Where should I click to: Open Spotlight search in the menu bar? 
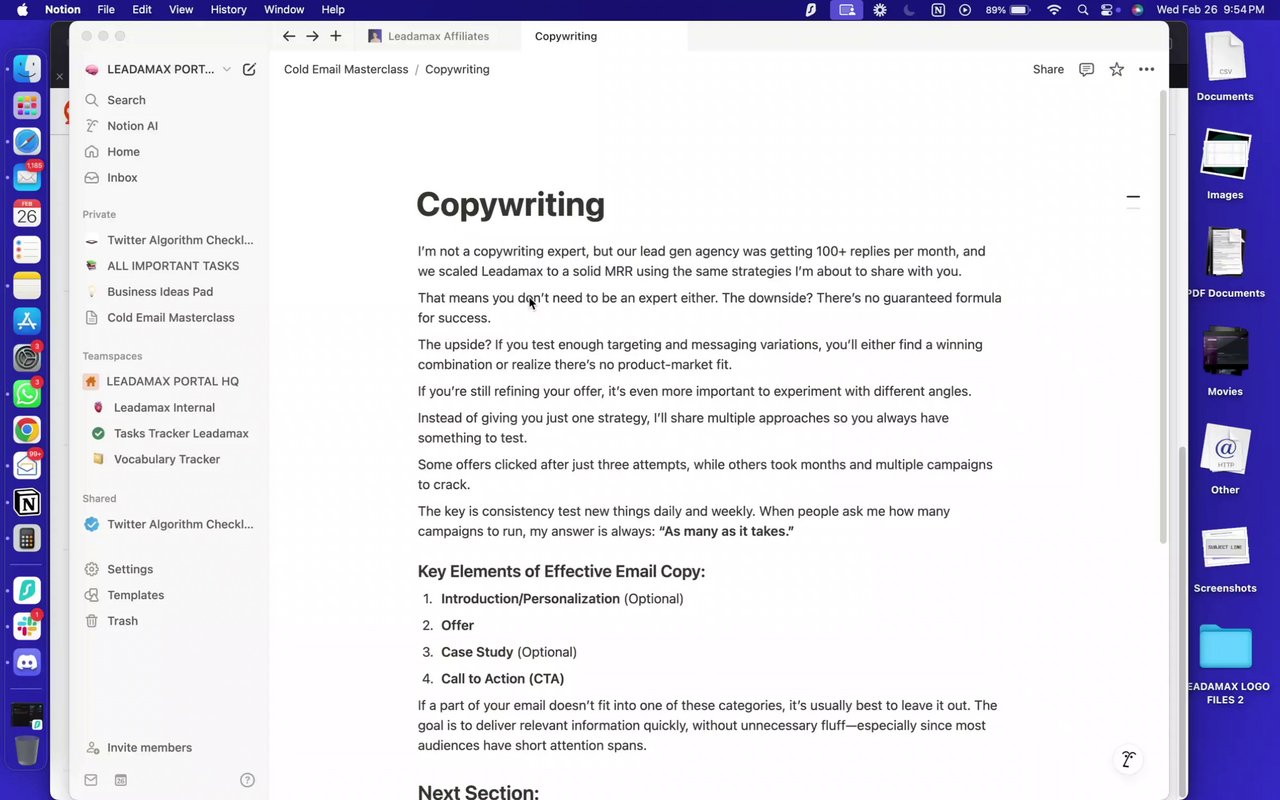tap(1083, 9)
